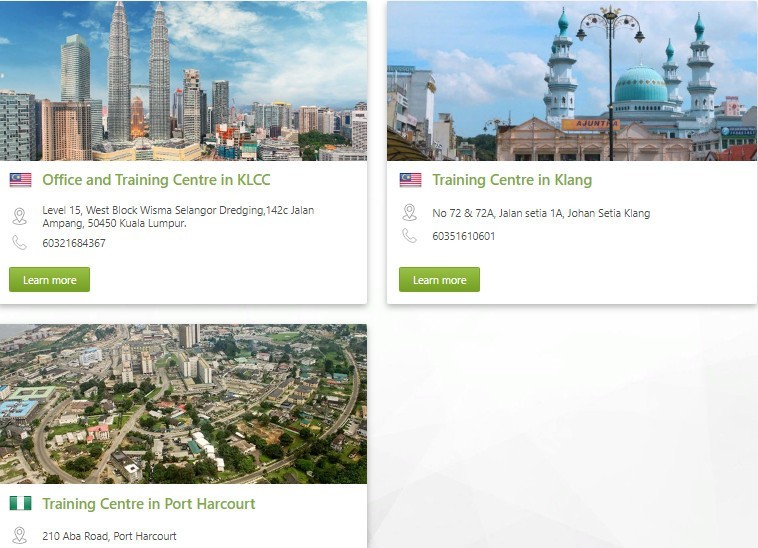The image size is (758, 548).
Task: Open Learn more for KLCC centre
Action: pyautogui.click(x=49, y=279)
